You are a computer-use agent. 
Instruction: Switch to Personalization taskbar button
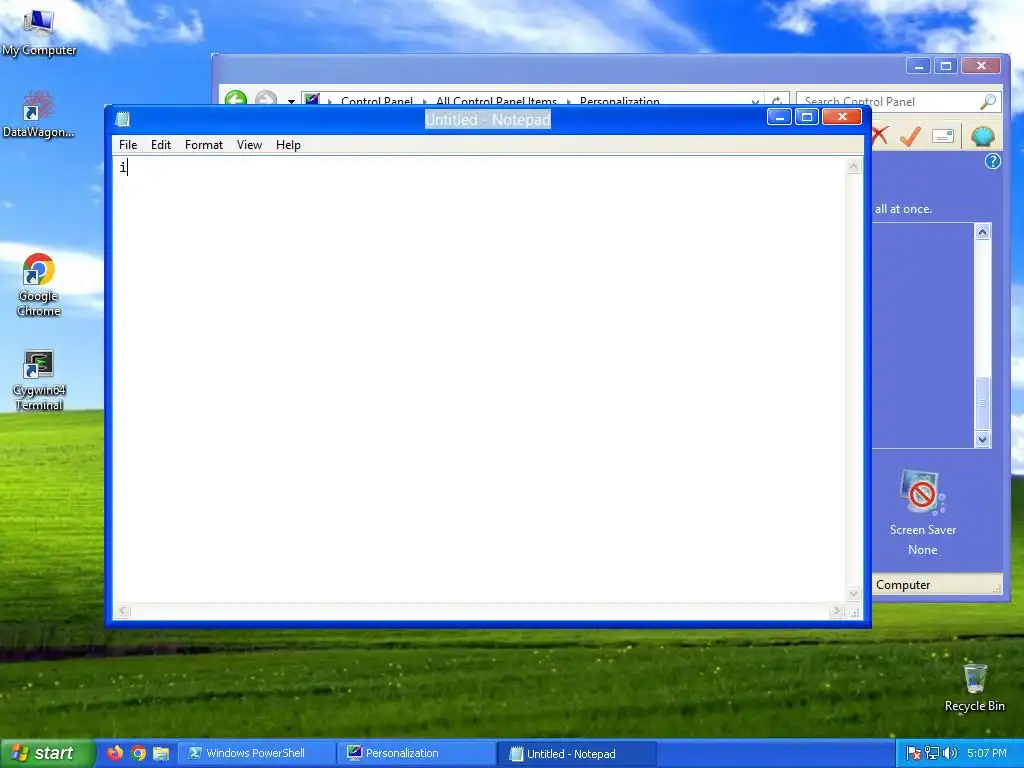coord(416,753)
